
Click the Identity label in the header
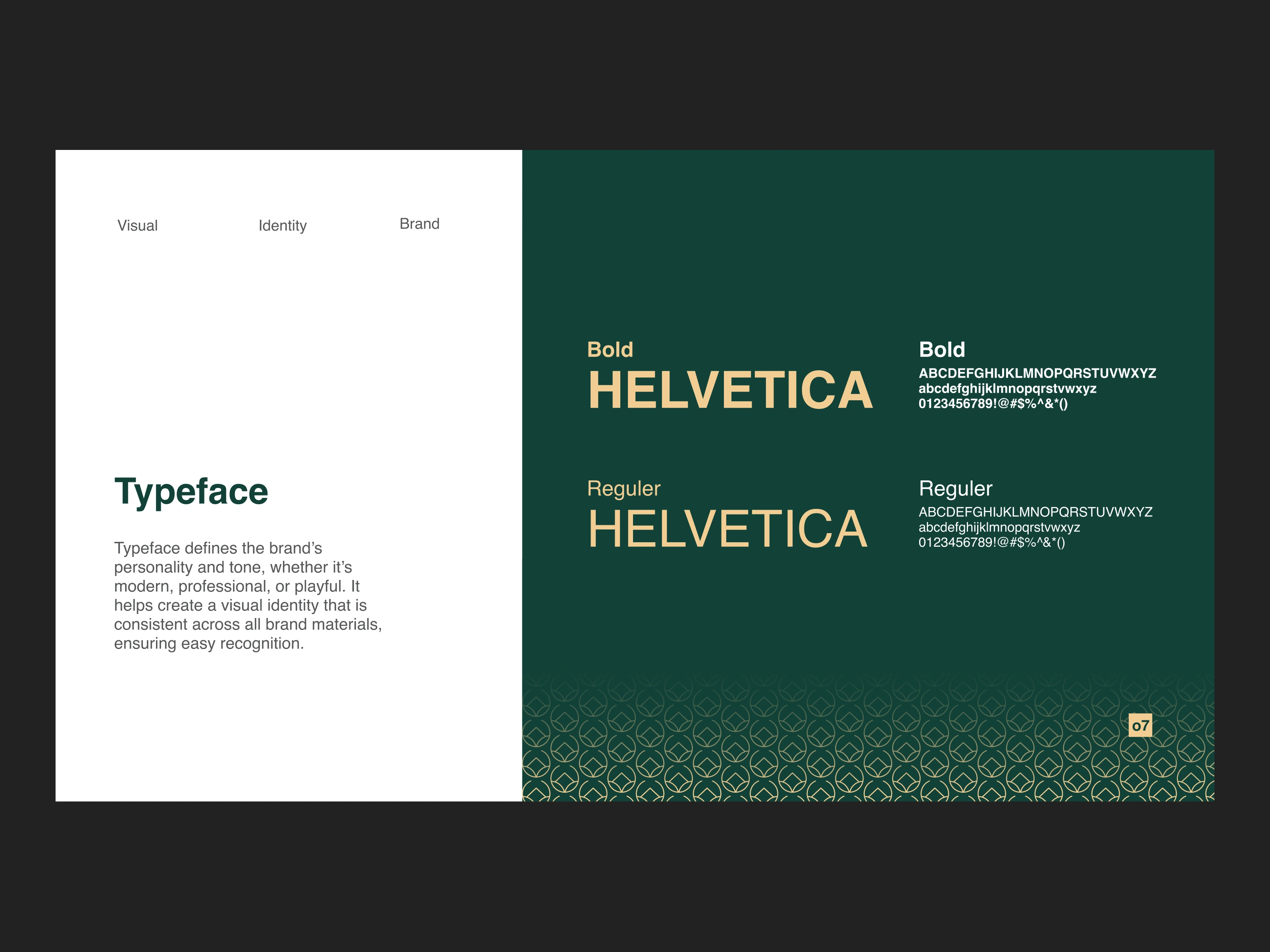pos(283,226)
